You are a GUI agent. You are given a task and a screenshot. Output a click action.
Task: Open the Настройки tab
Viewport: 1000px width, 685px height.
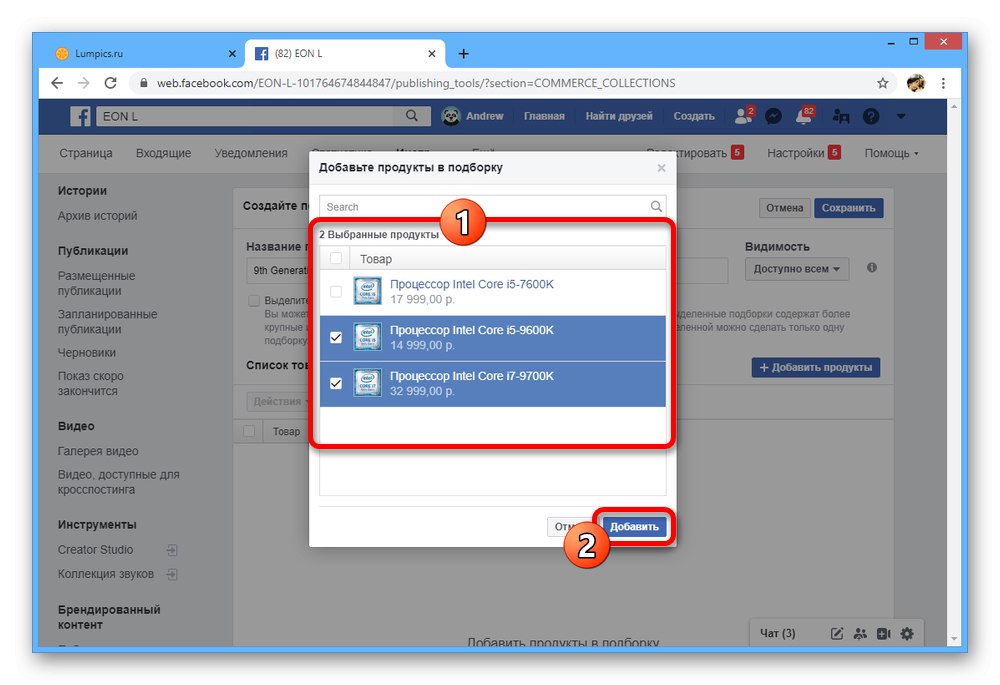795,153
